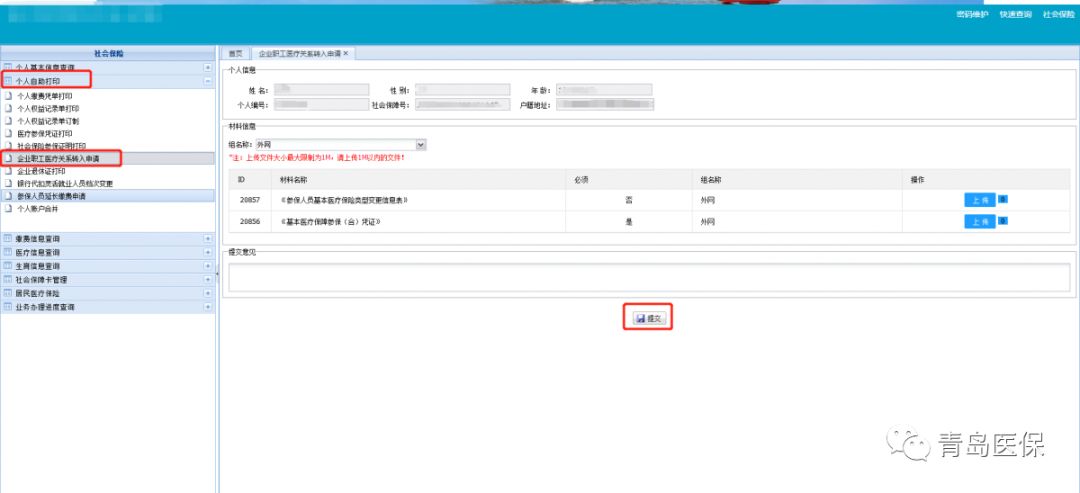Click the 提交 submit button
1080x493 pixels.
(x=649, y=318)
